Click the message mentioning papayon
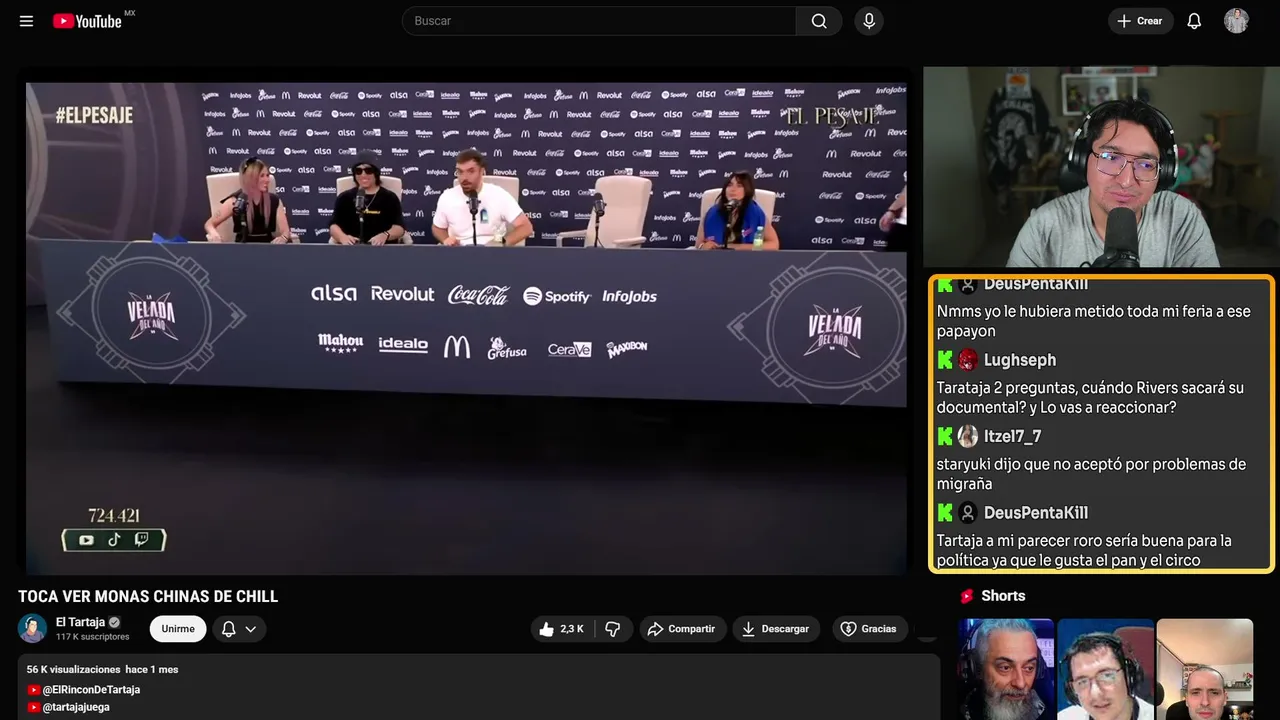Screen dimensions: 1280x720 click(x=1094, y=321)
